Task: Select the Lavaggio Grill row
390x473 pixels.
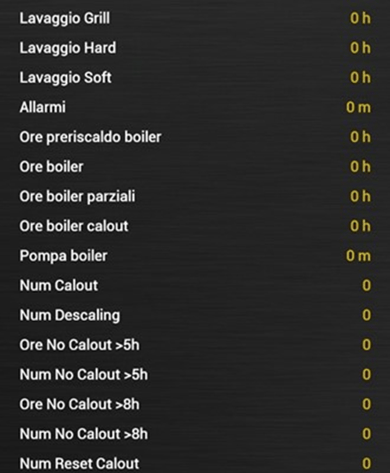Action: point(195,18)
